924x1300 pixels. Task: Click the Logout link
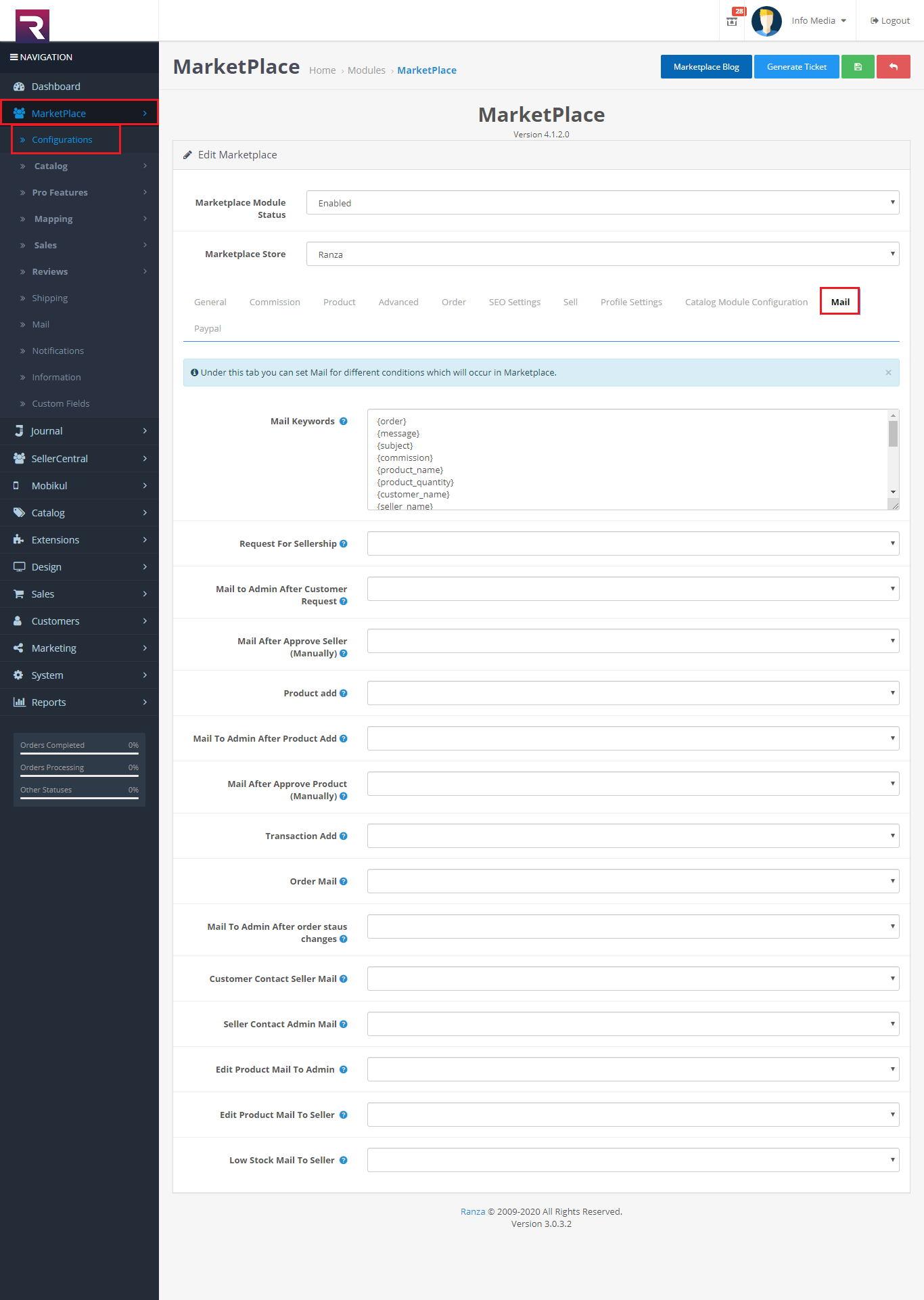tap(890, 21)
